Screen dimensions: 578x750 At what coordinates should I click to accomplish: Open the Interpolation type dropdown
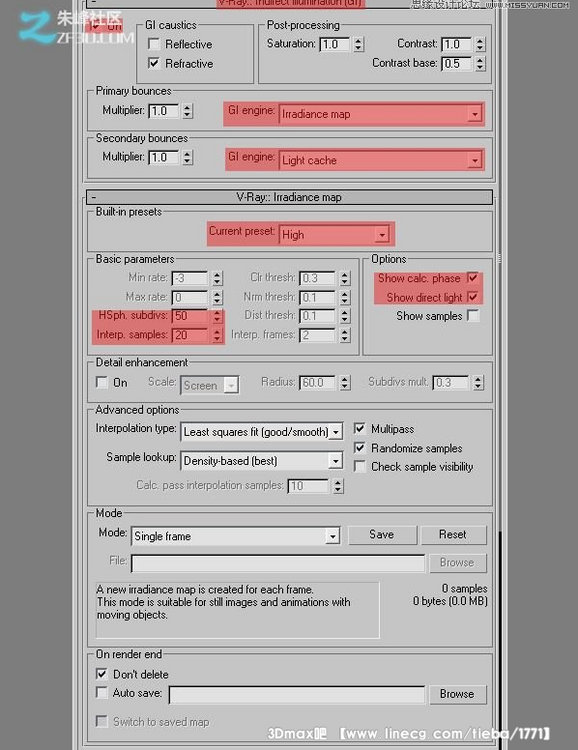pyautogui.click(x=262, y=432)
